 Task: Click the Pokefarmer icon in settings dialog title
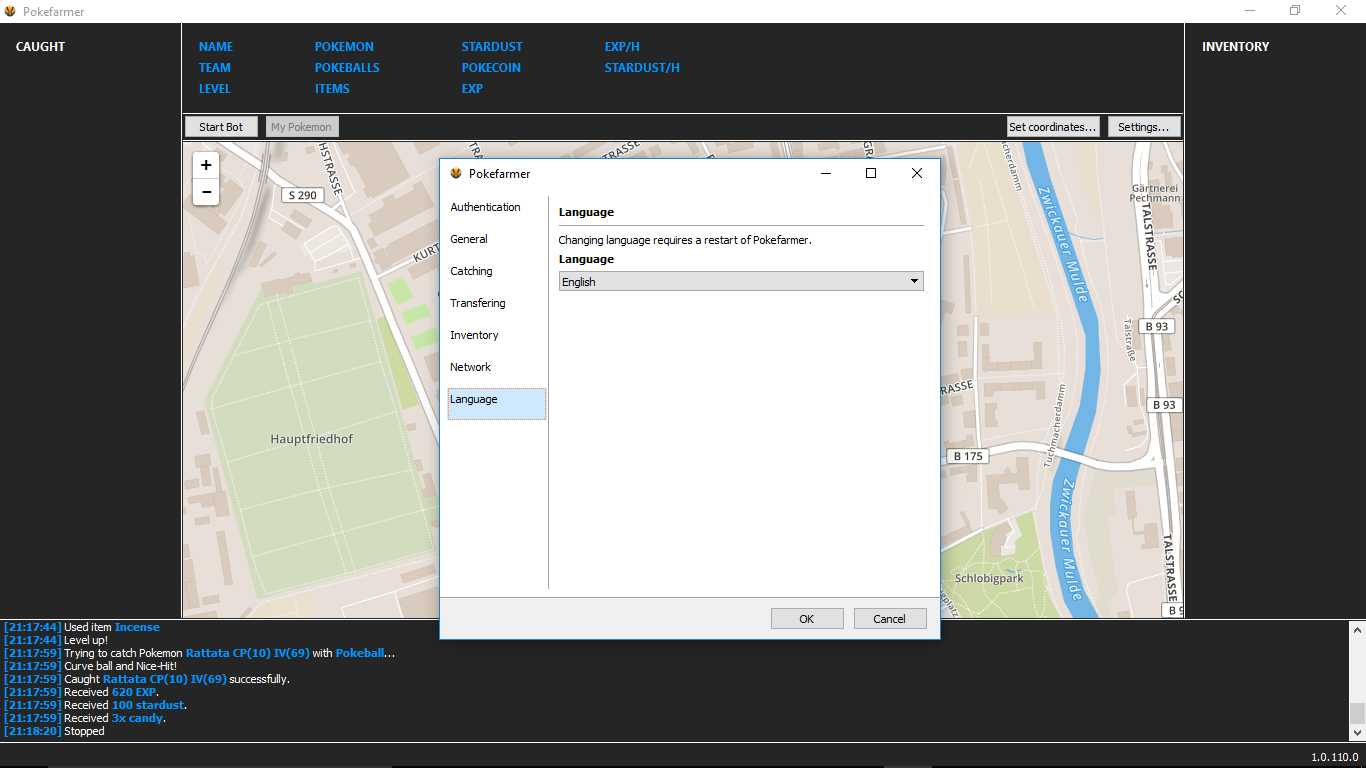point(457,173)
